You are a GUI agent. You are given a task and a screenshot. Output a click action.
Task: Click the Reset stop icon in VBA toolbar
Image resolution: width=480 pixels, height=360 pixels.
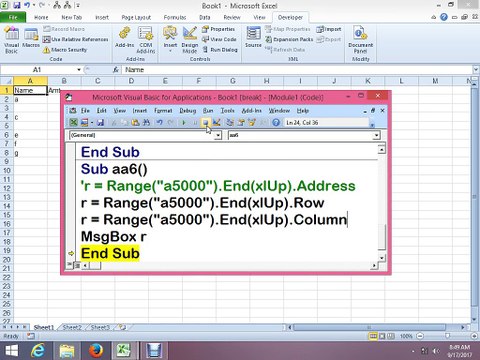click(x=205, y=123)
